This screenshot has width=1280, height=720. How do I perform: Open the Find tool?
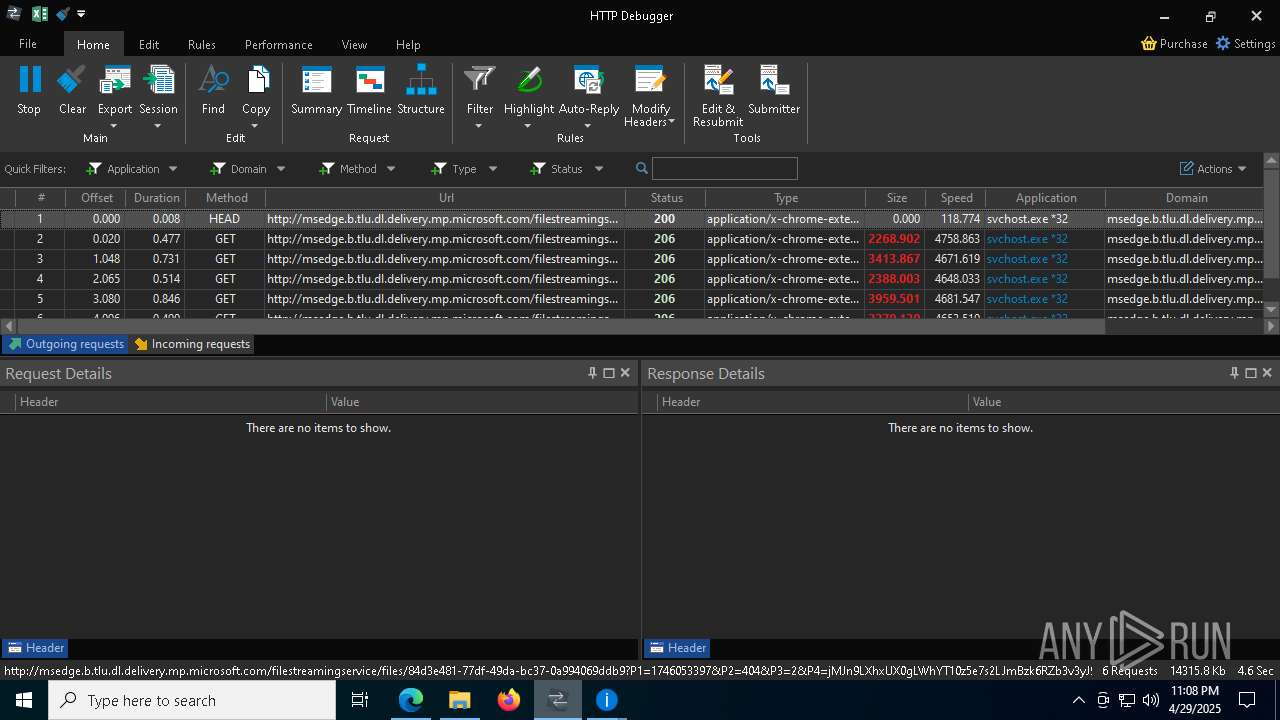point(213,90)
